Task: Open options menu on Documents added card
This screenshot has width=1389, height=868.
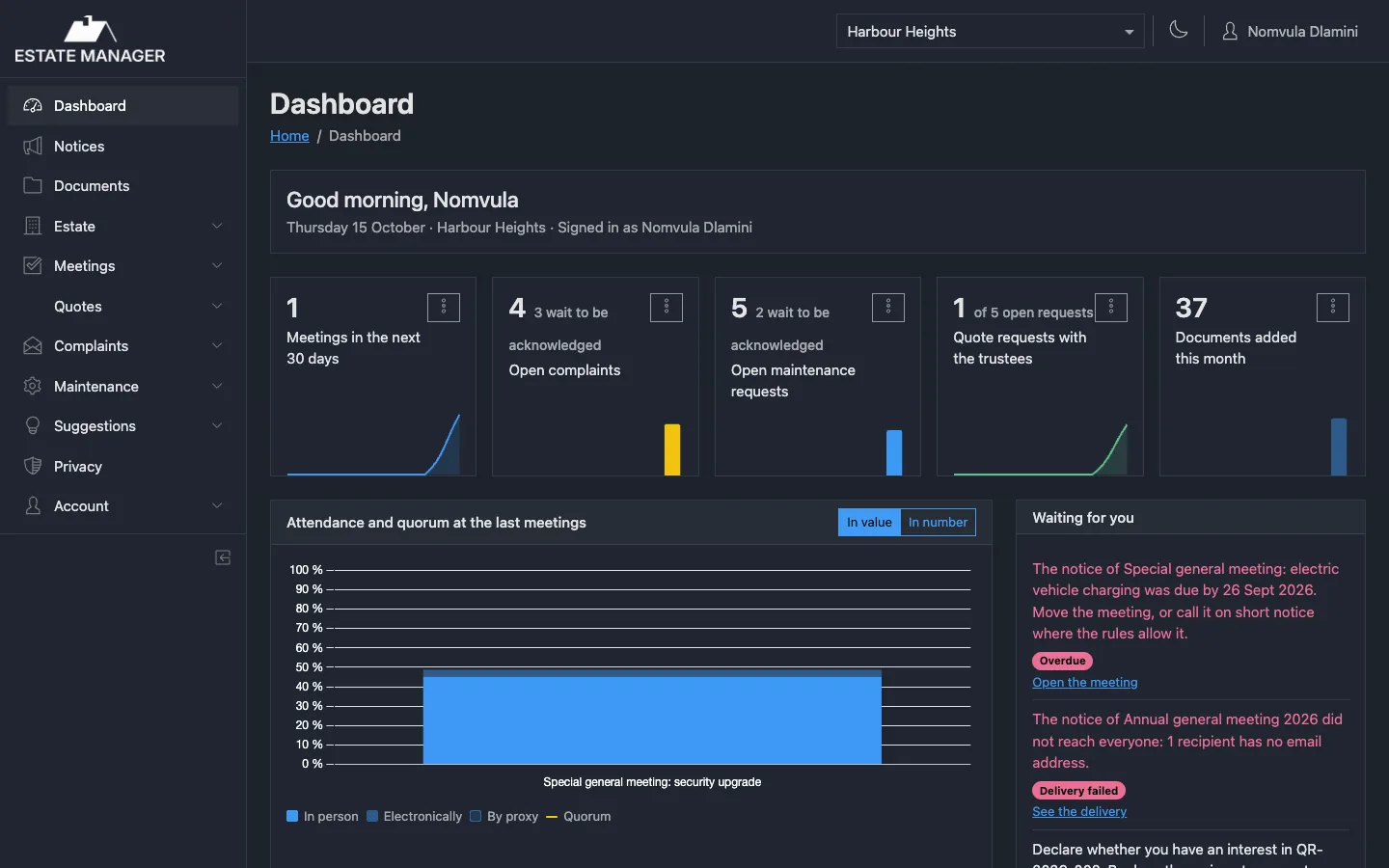Action: tap(1333, 308)
